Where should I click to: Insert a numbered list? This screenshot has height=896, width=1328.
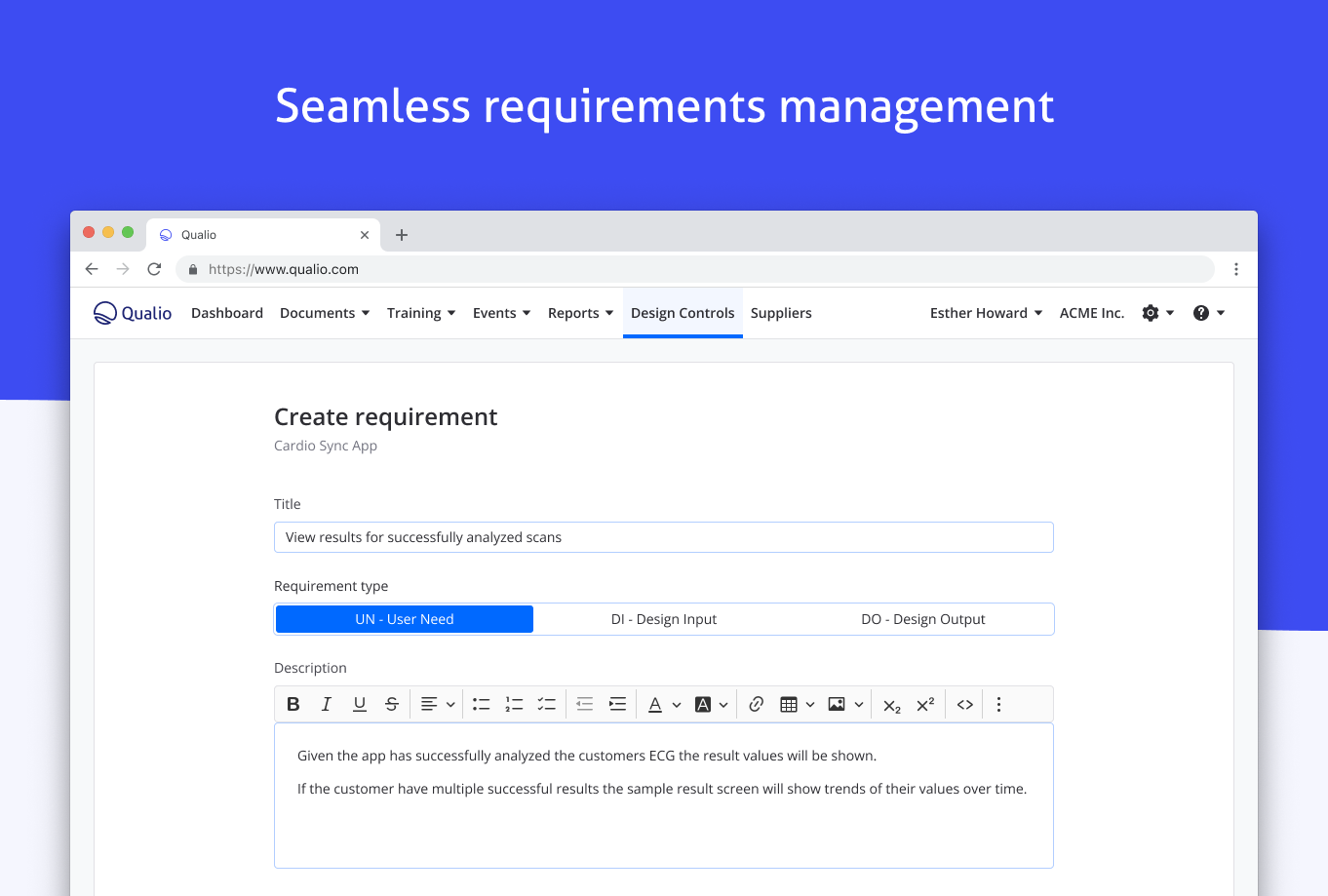click(514, 704)
